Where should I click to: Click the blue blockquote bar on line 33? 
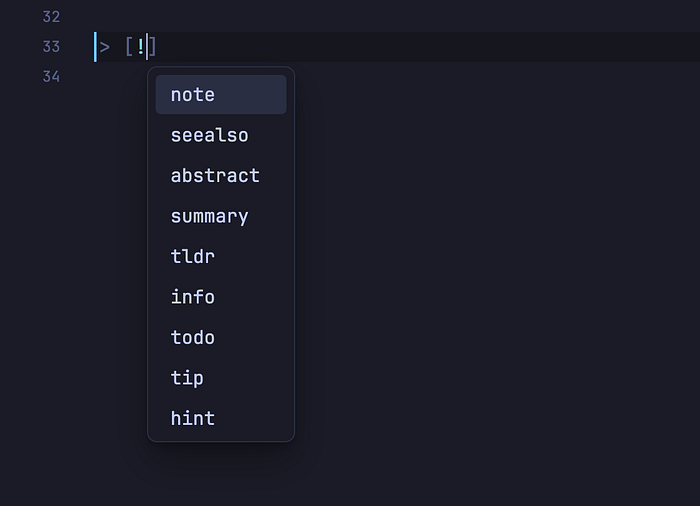click(95, 47)
